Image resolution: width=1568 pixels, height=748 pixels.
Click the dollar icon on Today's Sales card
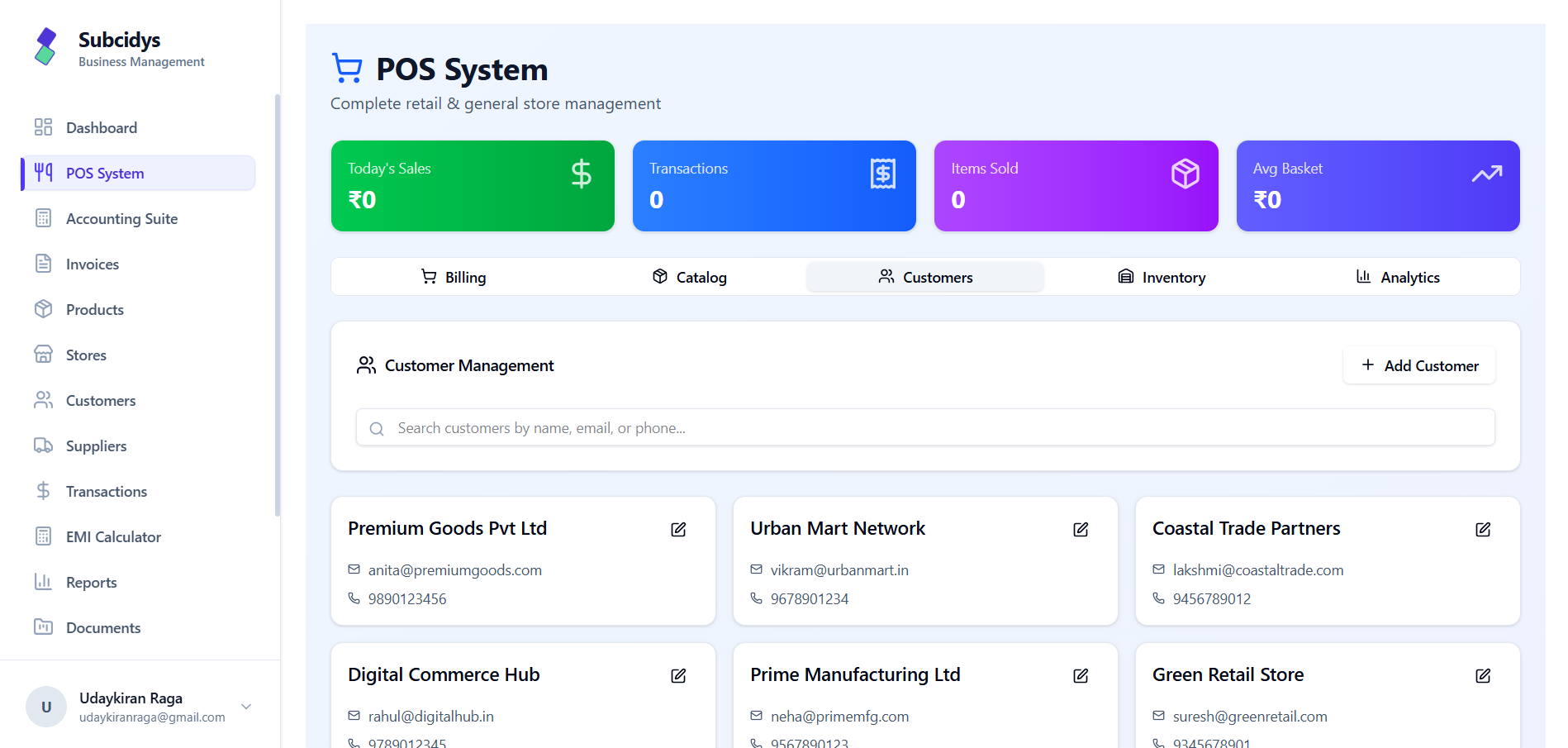(x=582, y=174)
